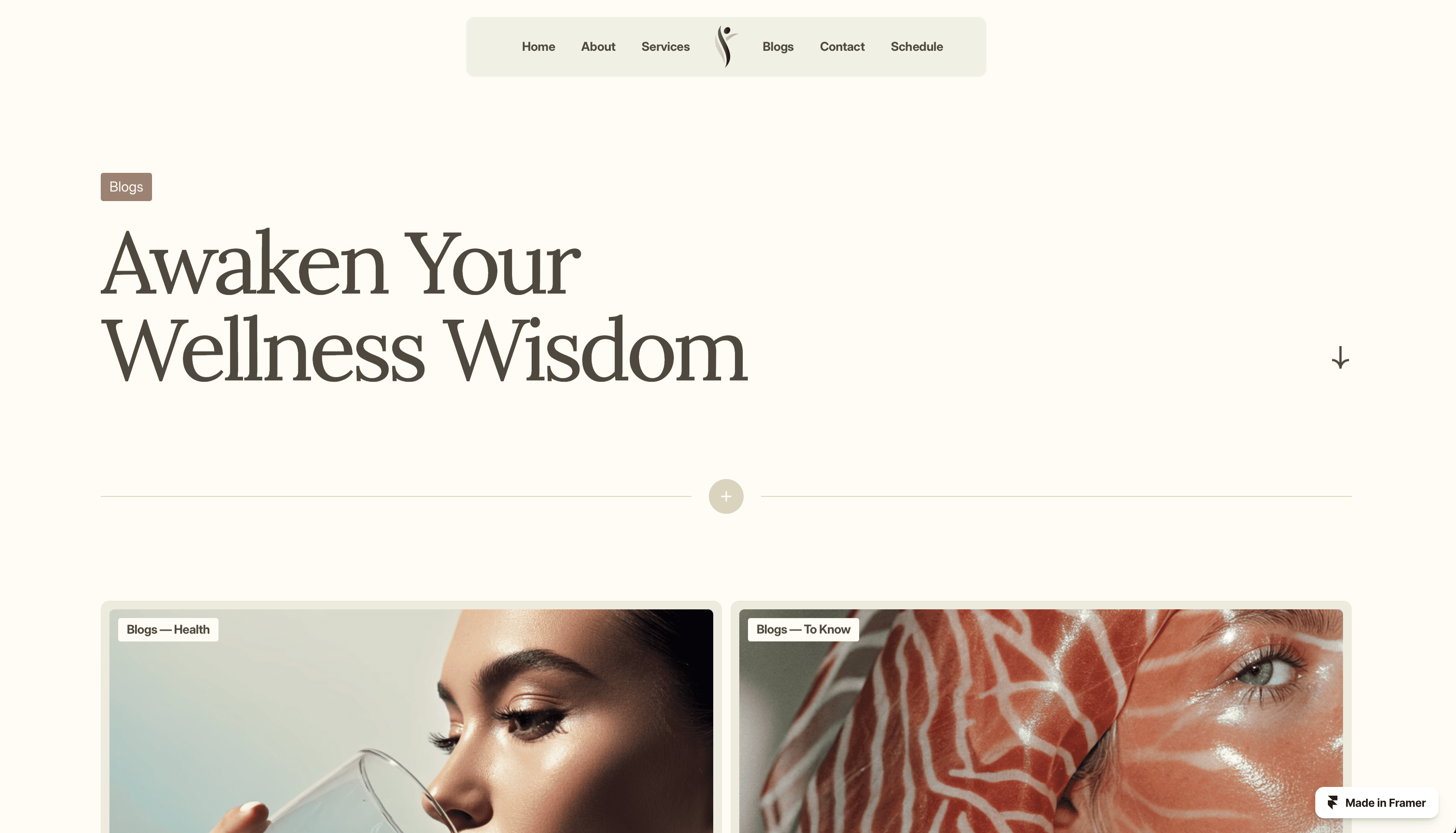Click the Made in Framer button
This screenshot has height=833, width=1456.
tap(1377, 803)
